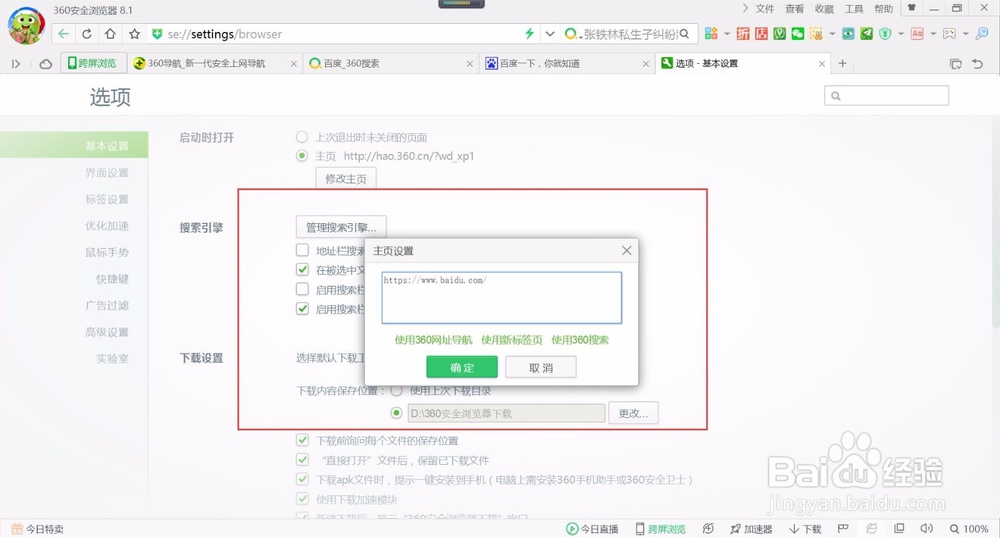
Task: Go to the home page icon
Action: (110, 34)
